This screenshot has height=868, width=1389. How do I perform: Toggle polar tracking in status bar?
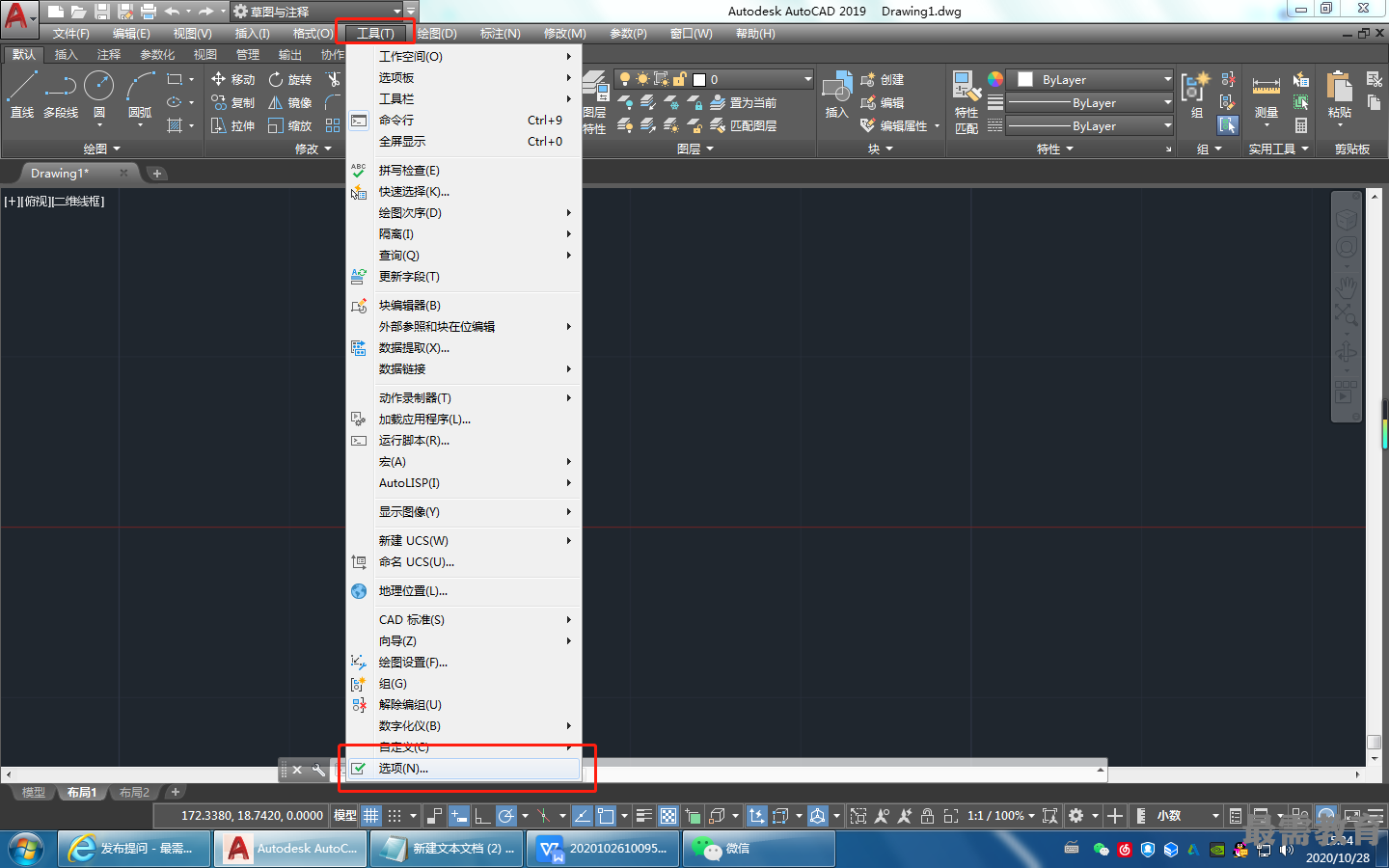[505, 816]
